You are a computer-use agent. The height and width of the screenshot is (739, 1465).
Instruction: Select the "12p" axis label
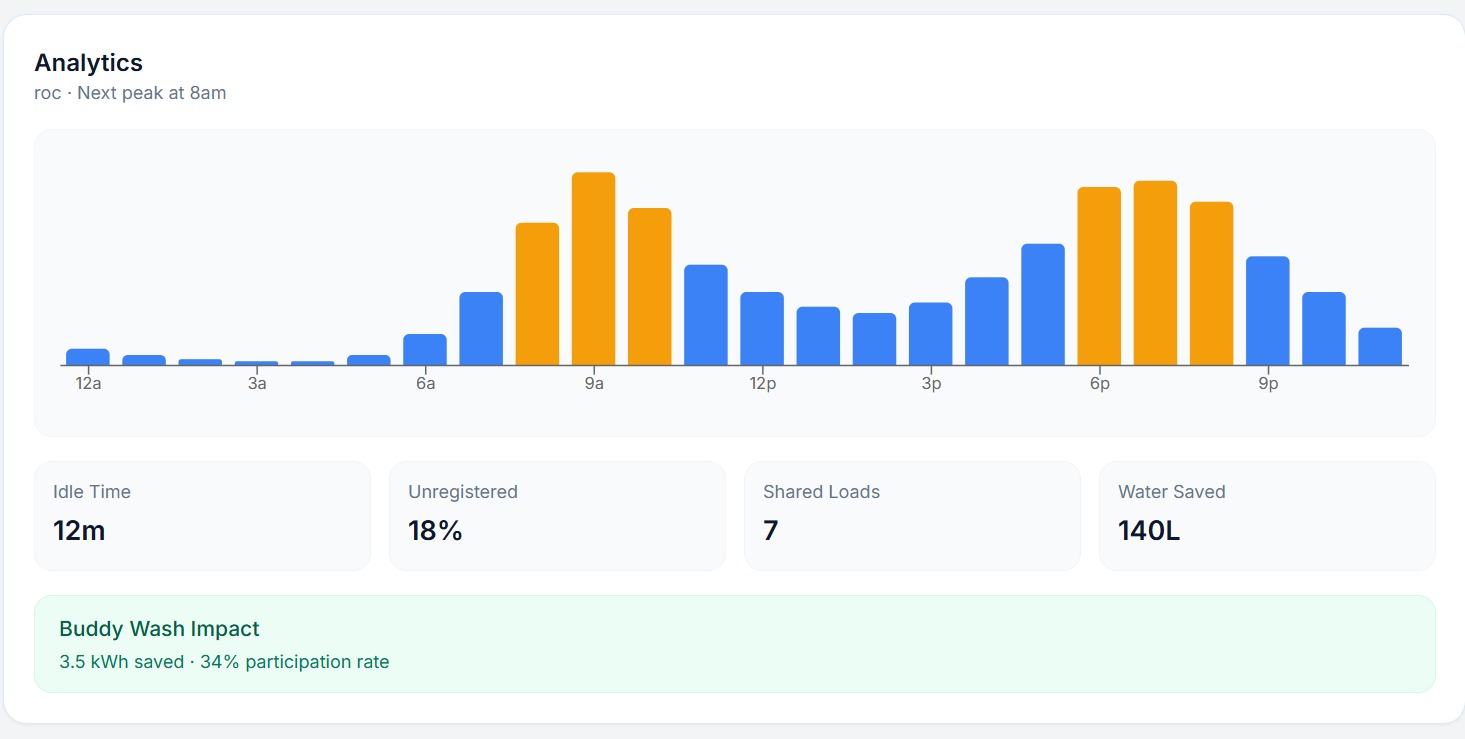point(762,384)
